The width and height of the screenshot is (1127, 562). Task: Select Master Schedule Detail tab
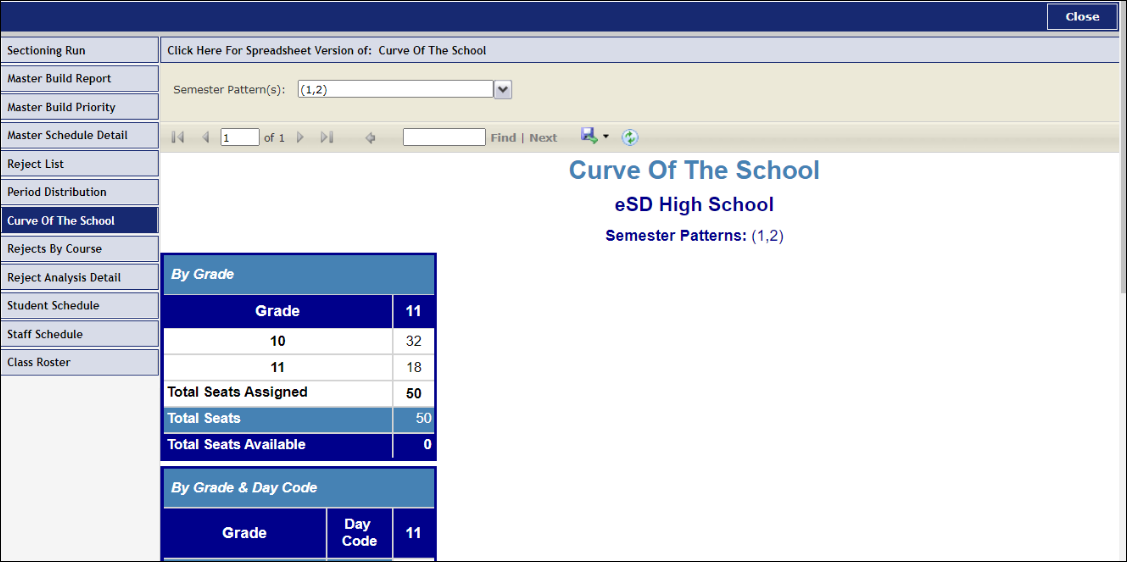click(x=80, y=135)
